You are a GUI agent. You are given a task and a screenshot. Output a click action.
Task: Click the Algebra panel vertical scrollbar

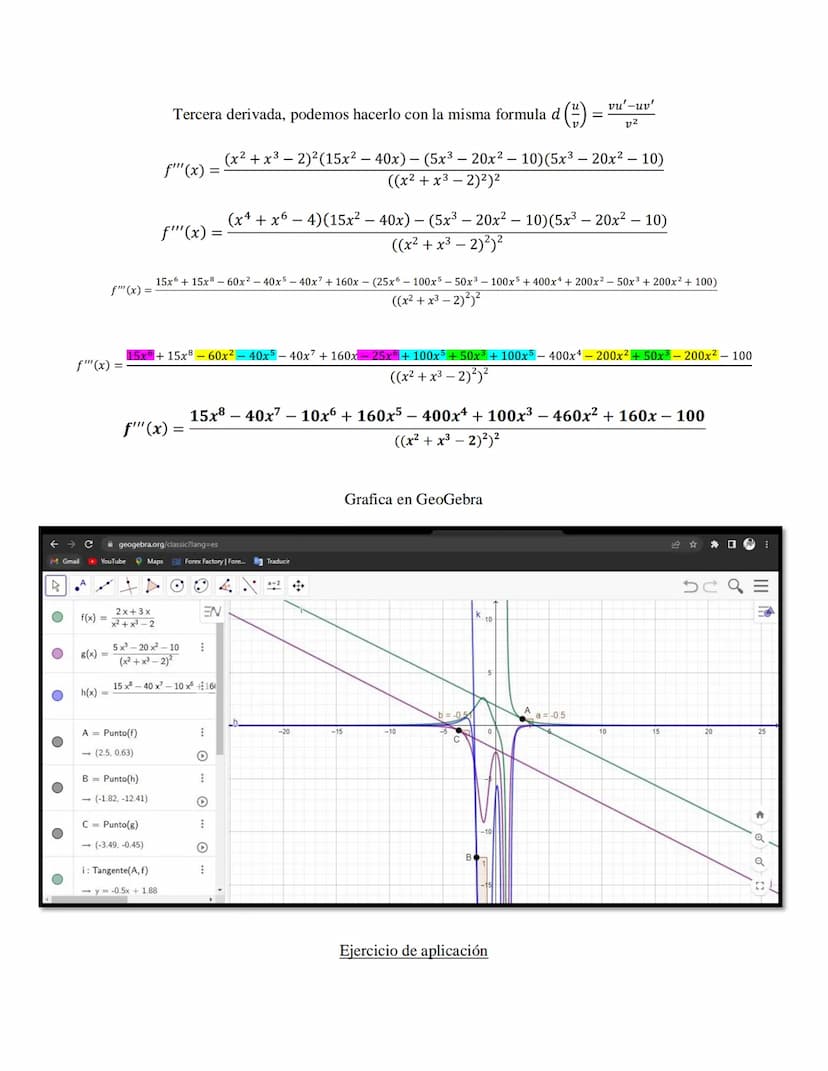[x=220, y=686]
